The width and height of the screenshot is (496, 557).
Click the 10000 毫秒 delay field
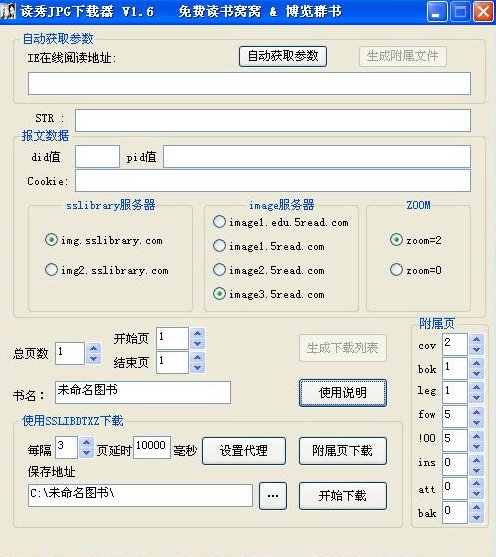click(x=152, y=448)
